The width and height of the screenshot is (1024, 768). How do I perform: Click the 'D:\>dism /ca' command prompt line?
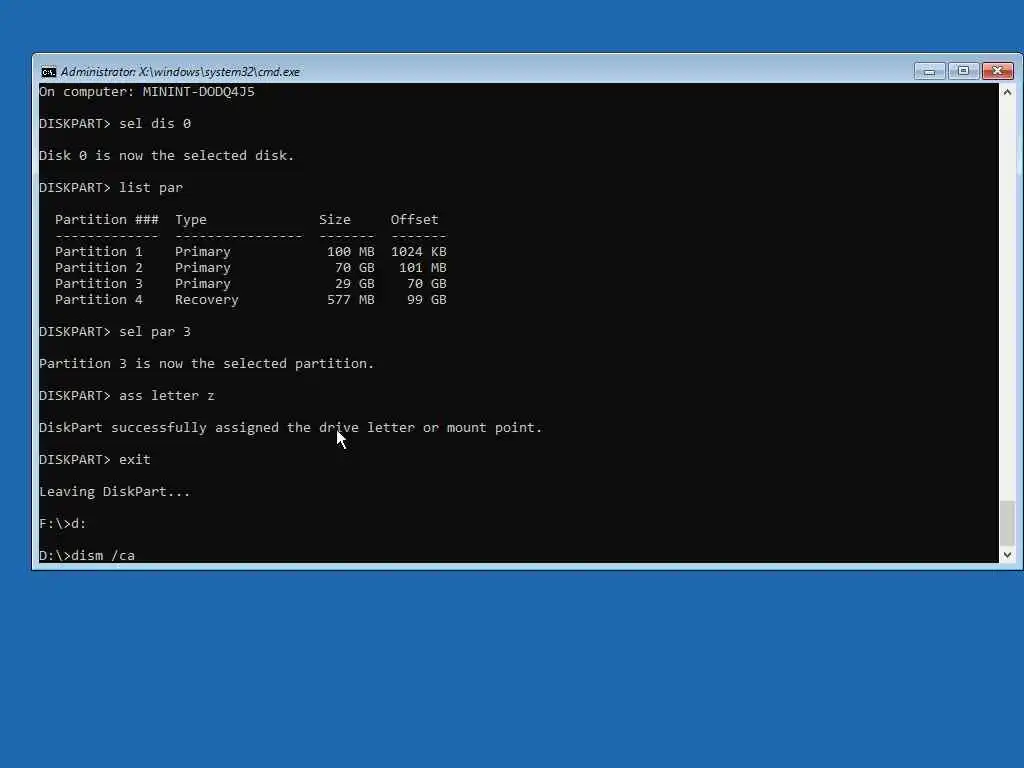[87, 556]
